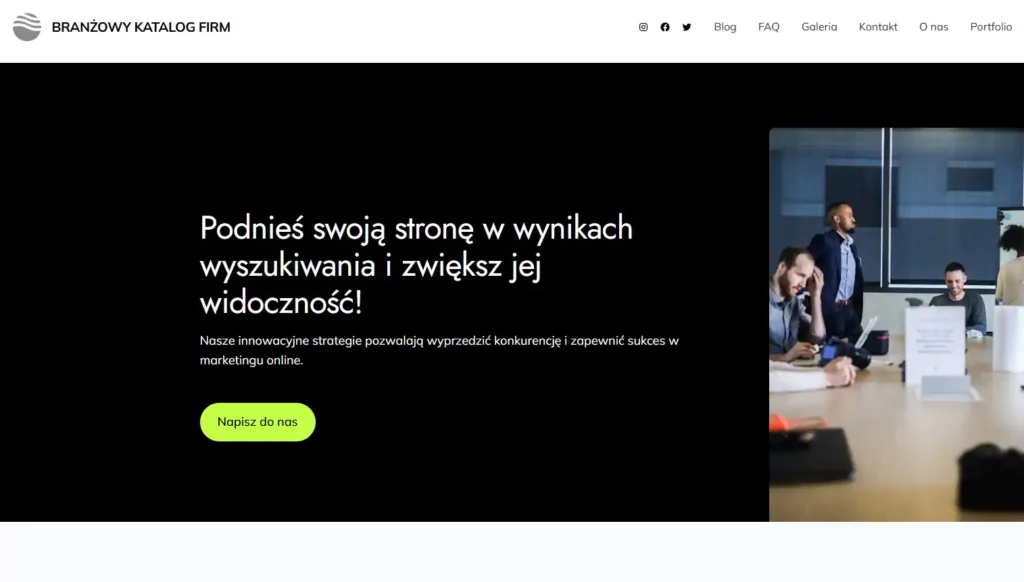Image resolution: width=1024 pixels, height=582 pixels.
Task: Open the Kontakt page link
Action: 878,27
